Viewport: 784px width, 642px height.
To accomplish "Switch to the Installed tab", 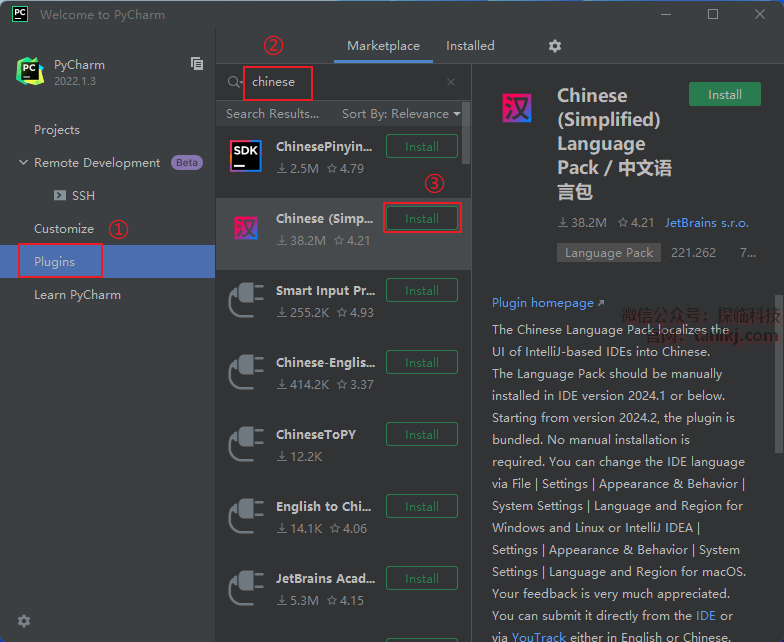I will click(470, 46).
